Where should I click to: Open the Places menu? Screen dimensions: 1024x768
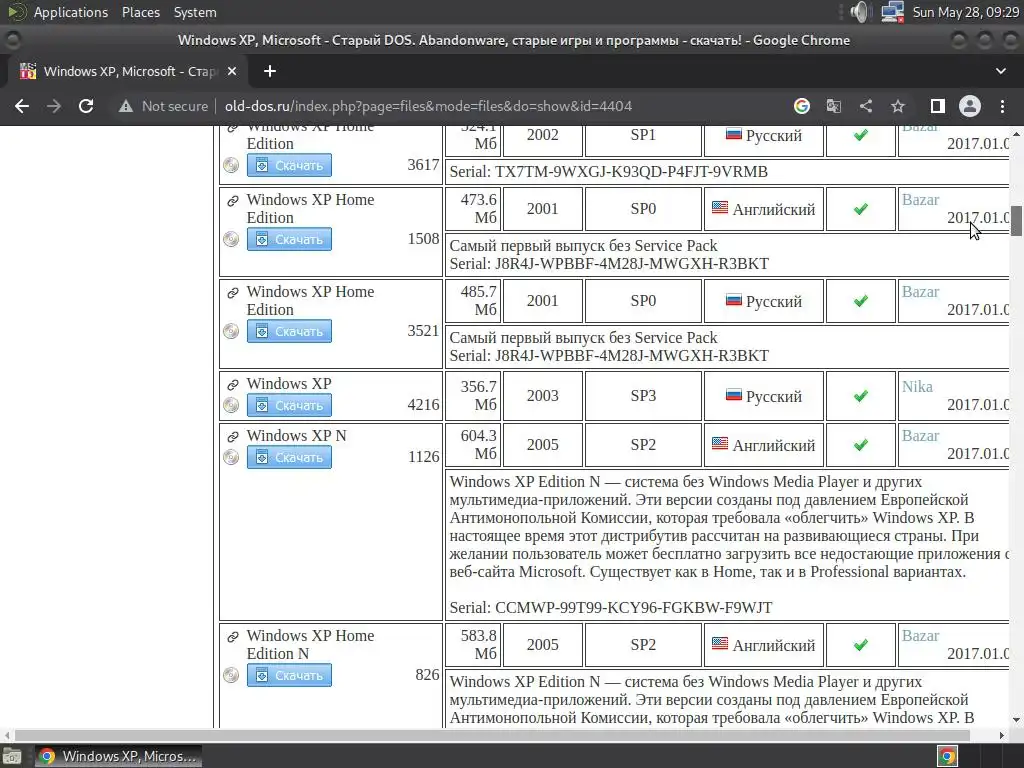(140, 12)
